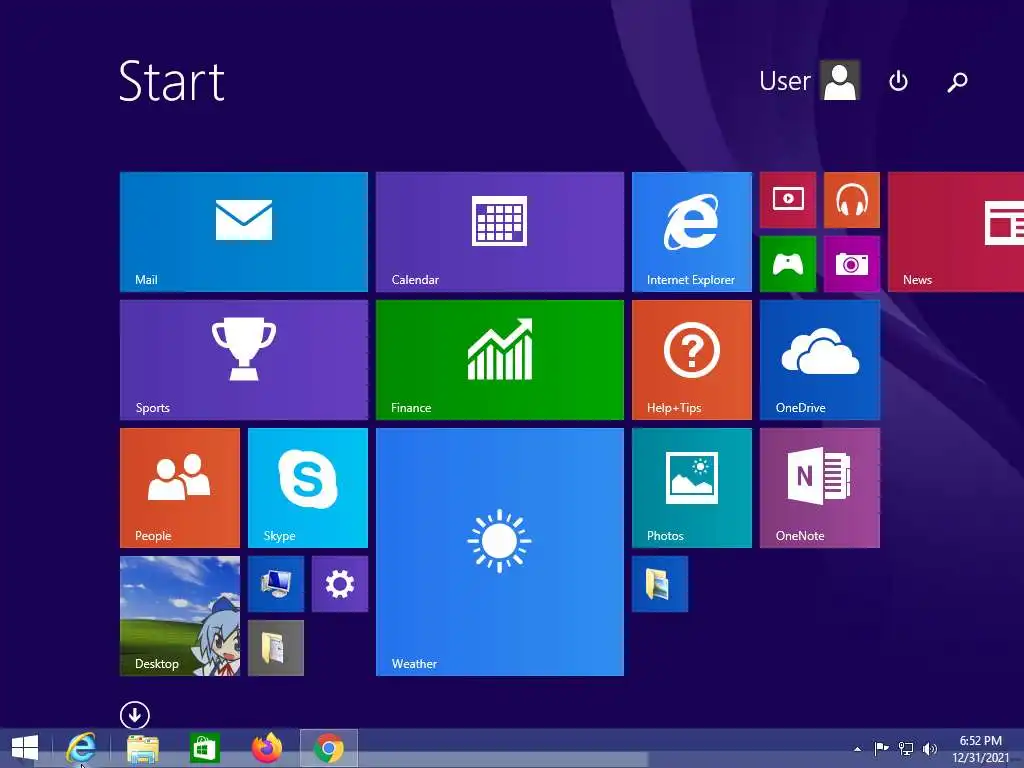The height and width of the screenshot is (768, 1024).
Task: Open the People tile
Action: [x=180, y=488]
